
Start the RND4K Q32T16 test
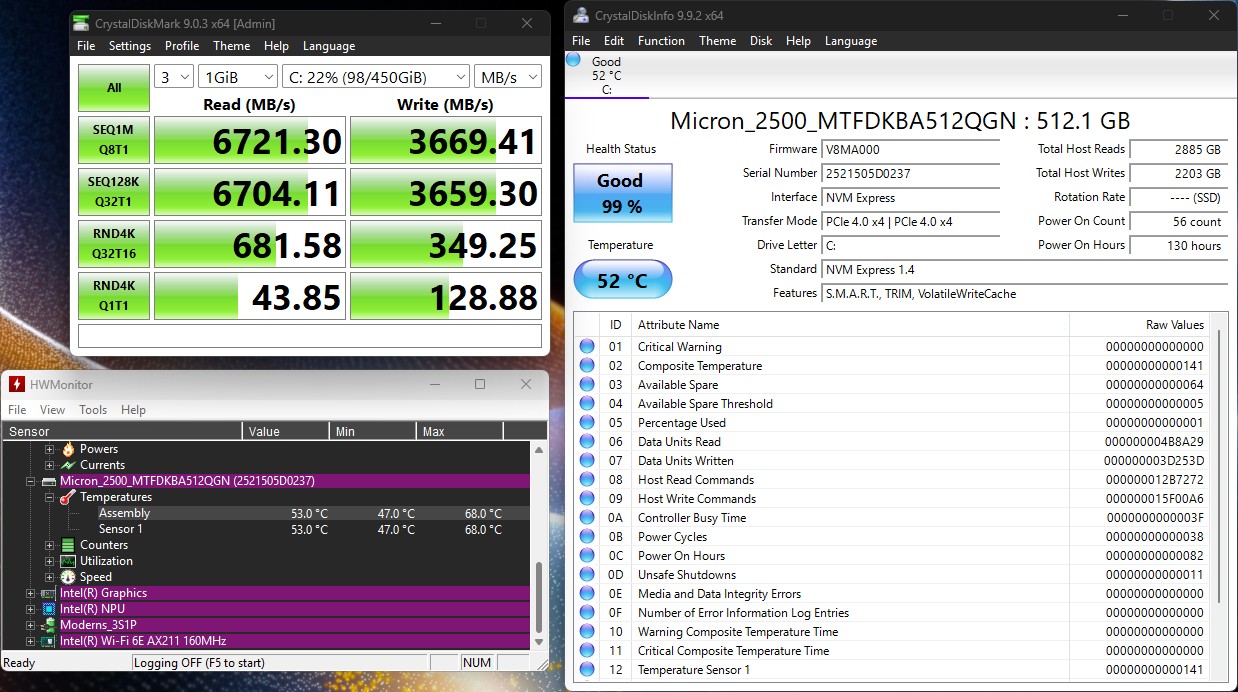pyautogui.click(x=114, y=244)
